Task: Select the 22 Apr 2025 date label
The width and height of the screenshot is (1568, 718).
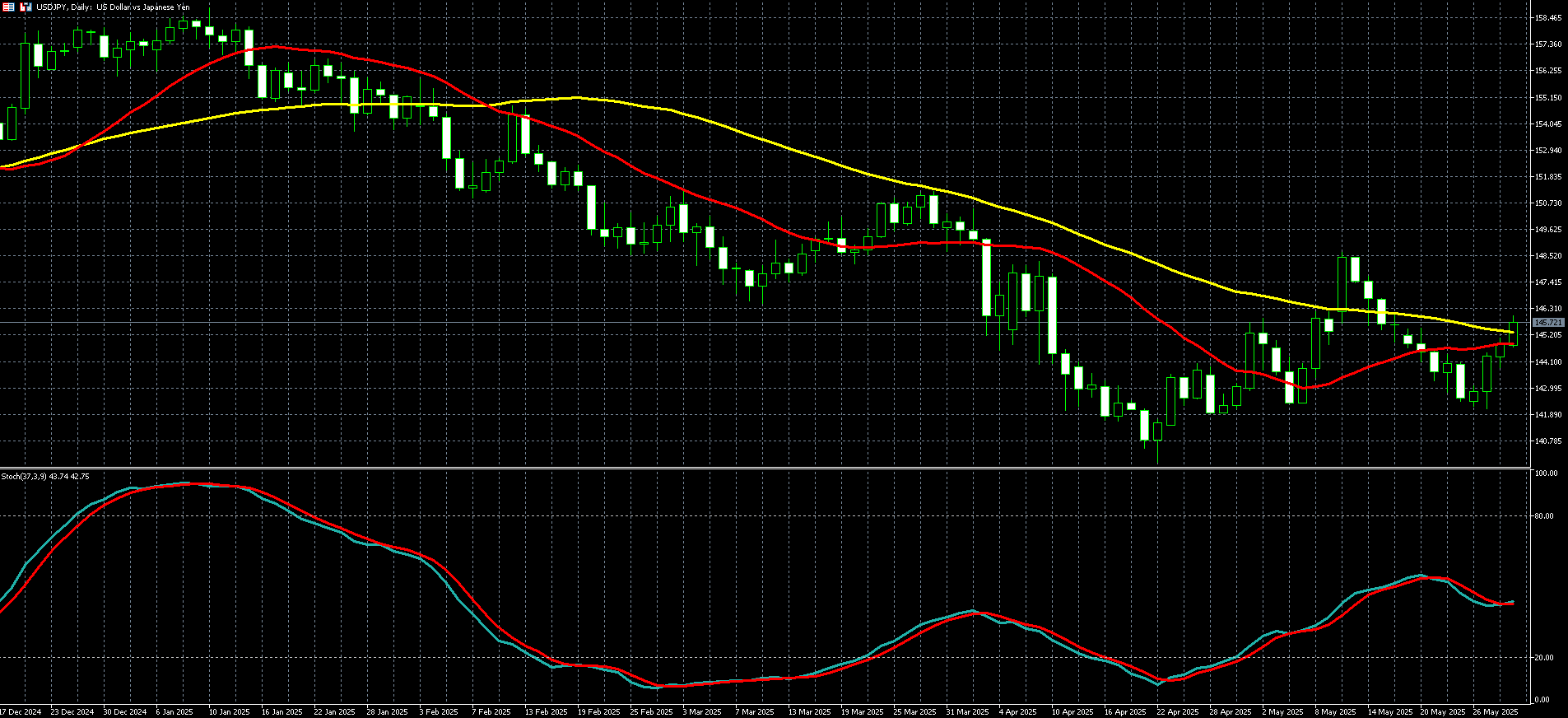Action: coord(1178,711)
